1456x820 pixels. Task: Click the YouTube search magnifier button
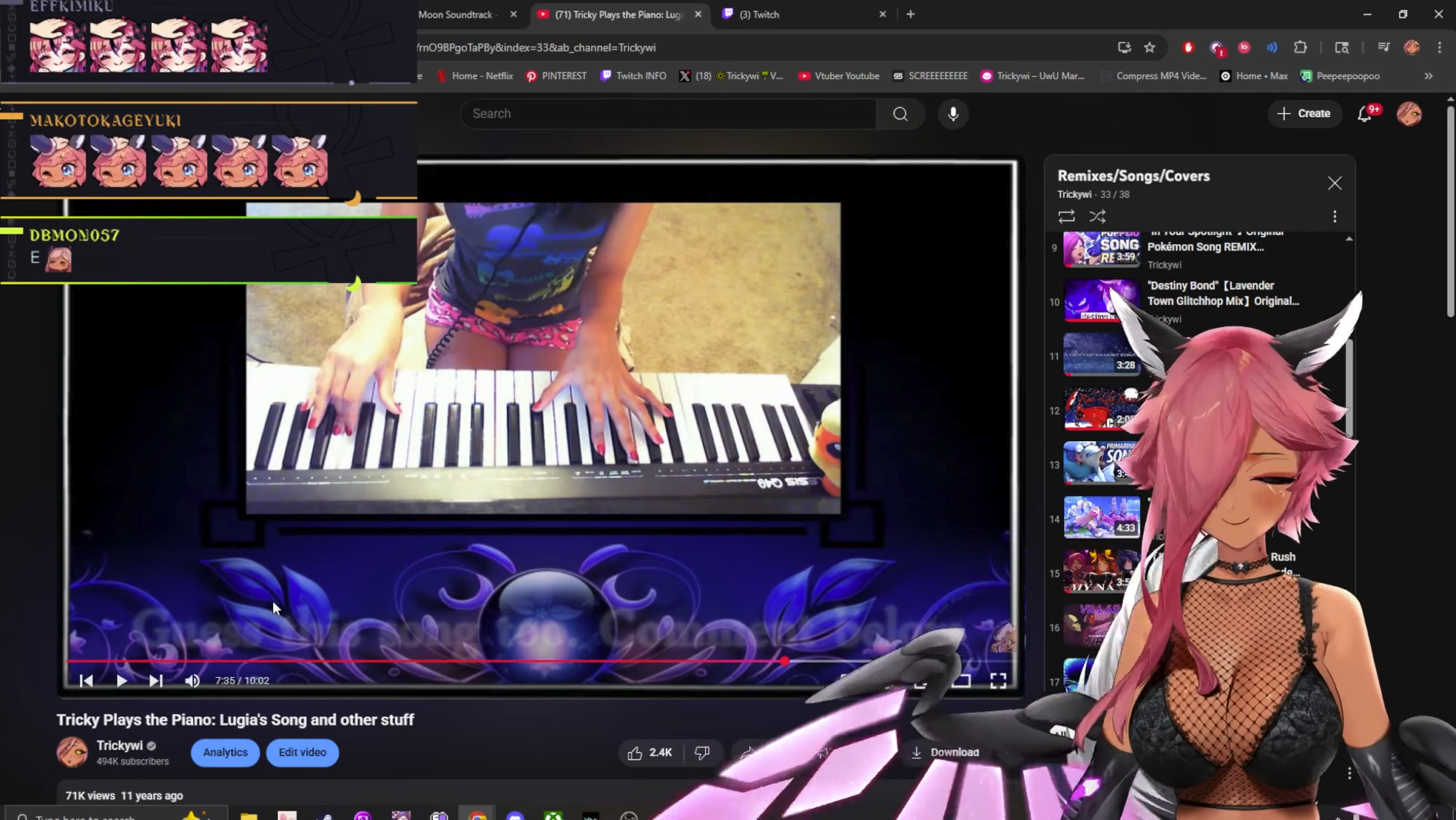click(900, 114)
